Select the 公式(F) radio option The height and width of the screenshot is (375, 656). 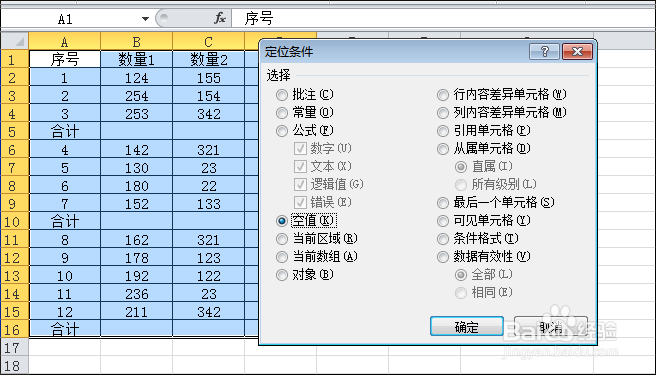click(305, 131)
